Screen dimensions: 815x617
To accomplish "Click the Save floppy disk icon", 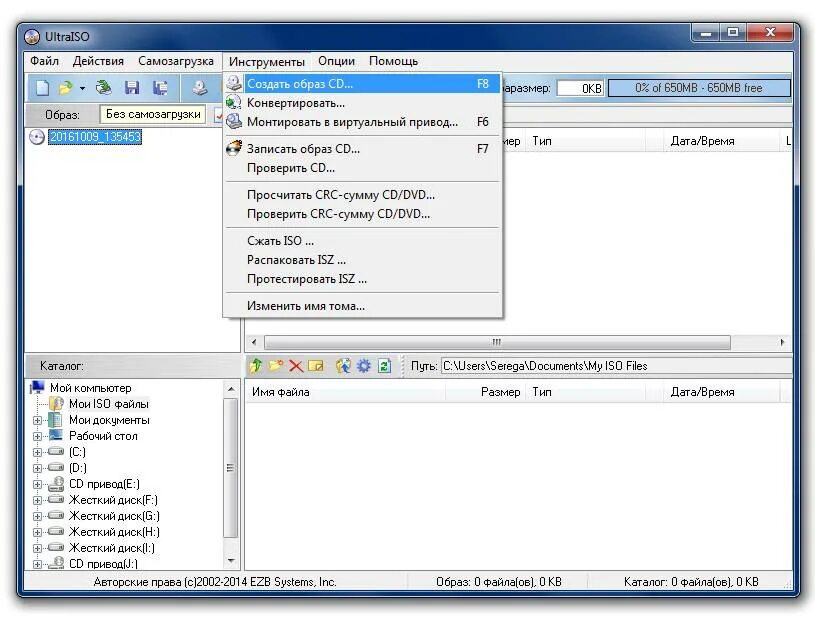I will (x=132, y=87).
